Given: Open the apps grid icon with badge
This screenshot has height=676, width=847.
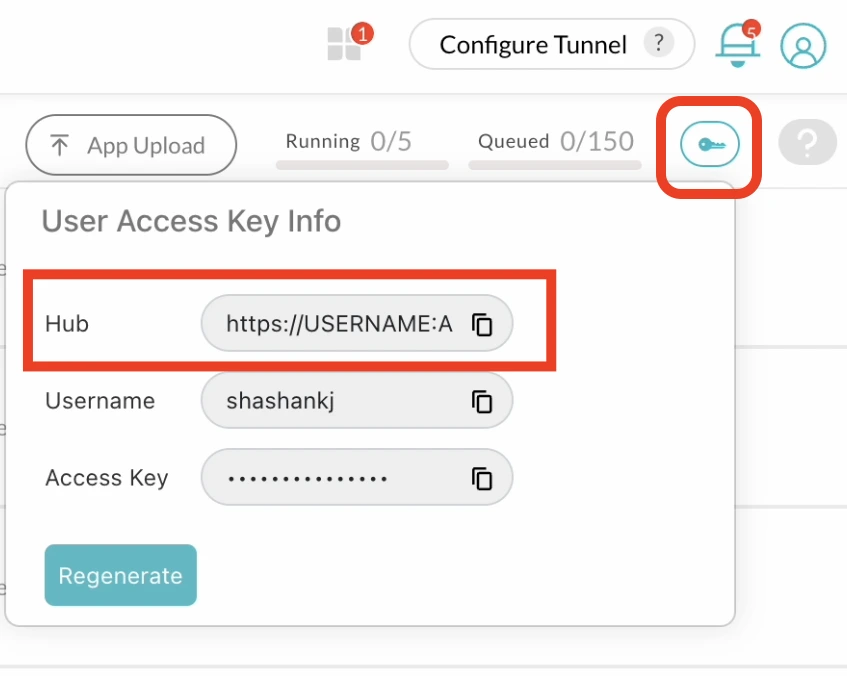Looking at the screenshot, I should (x=345, y=44).
